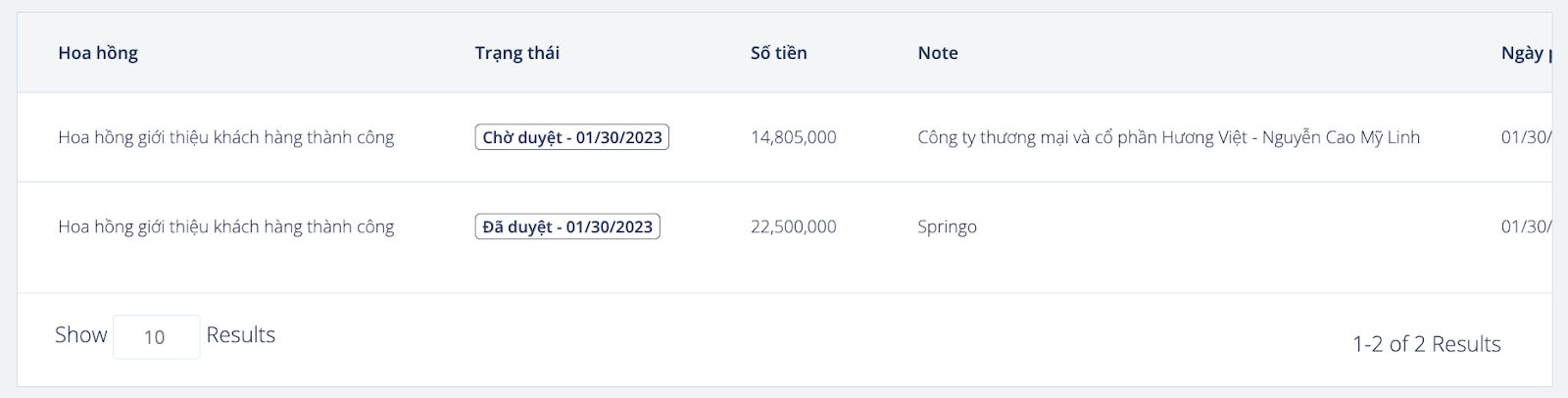This screenshot has height=398, width=1568.
Task: Open the Đã duyệt - 01/30/2023 status badge
Action: 567,226
